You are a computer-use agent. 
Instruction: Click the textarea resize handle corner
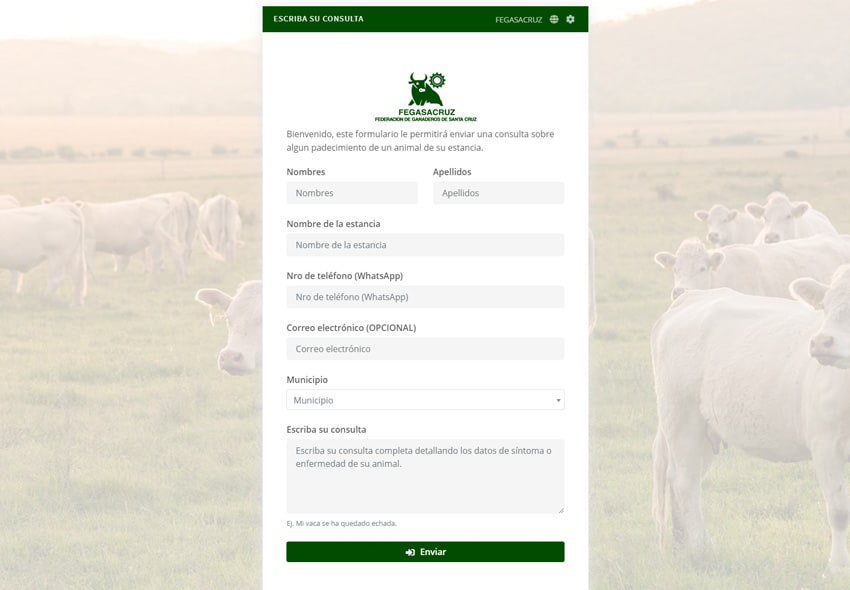[561, 510]
